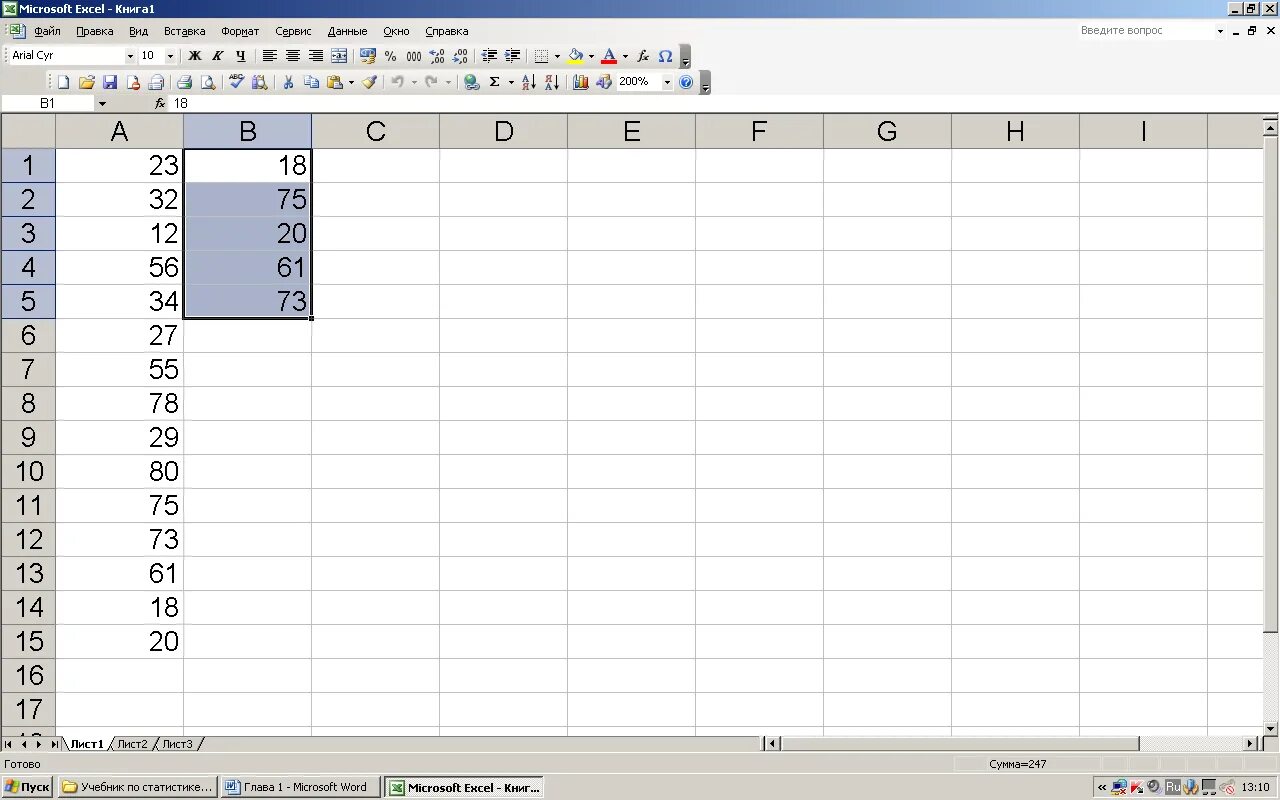
Task: Open font size dropdown
Action: pos(170,56)
